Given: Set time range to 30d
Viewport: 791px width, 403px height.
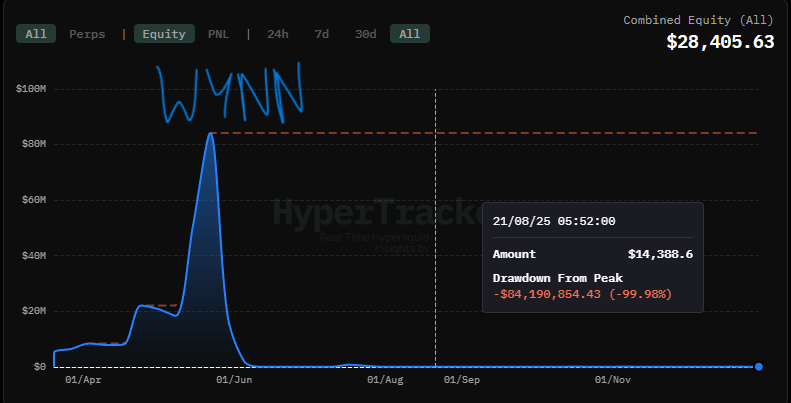Looking at the screenshot, I should tap(365, 34).
